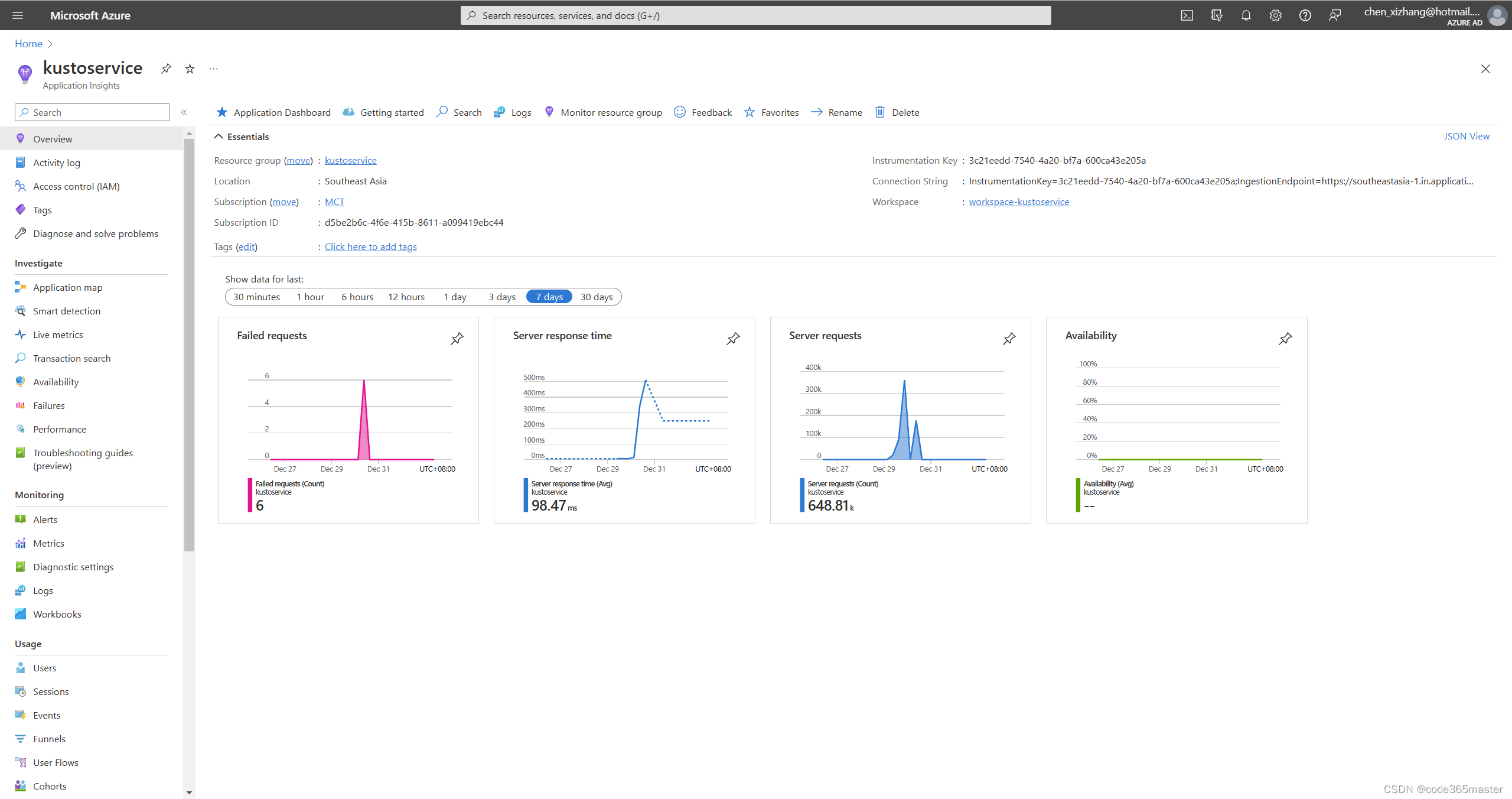Choose the 3 days time range
The height and width of the screenshot is (799, 1512).
pyautogui.click(x=502, y=297)
